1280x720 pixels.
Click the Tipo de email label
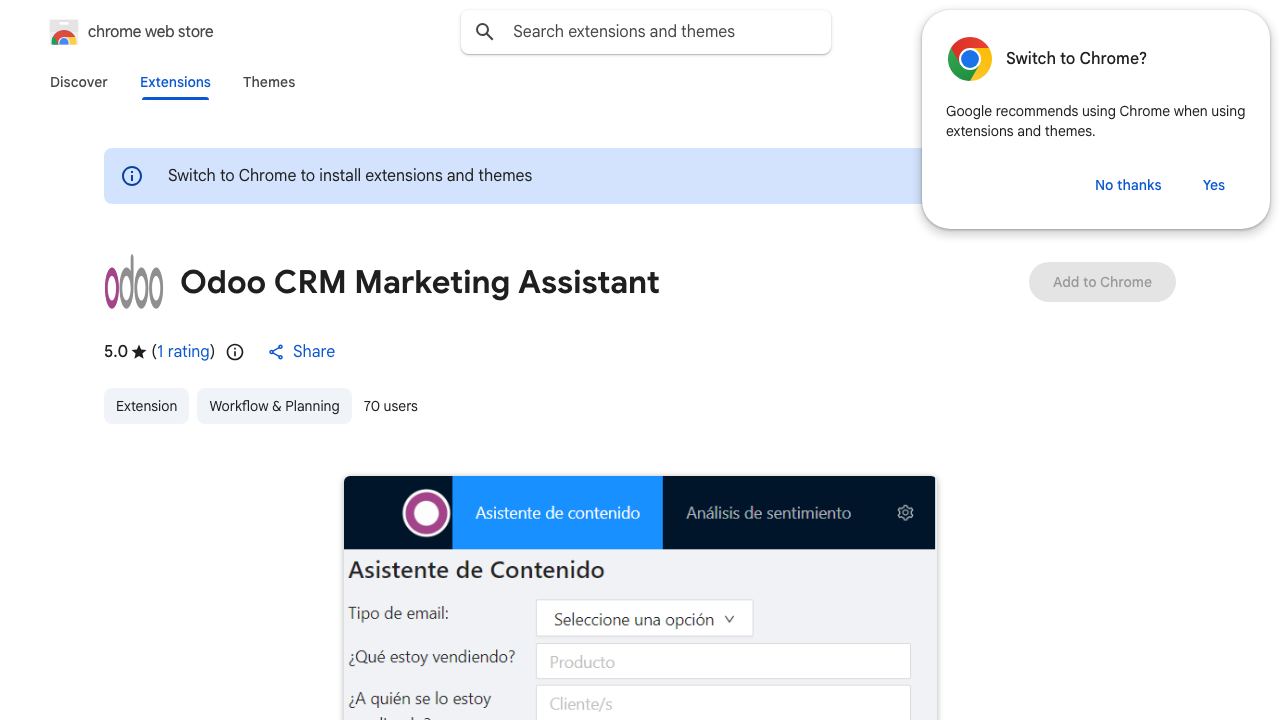pos(399,613)
